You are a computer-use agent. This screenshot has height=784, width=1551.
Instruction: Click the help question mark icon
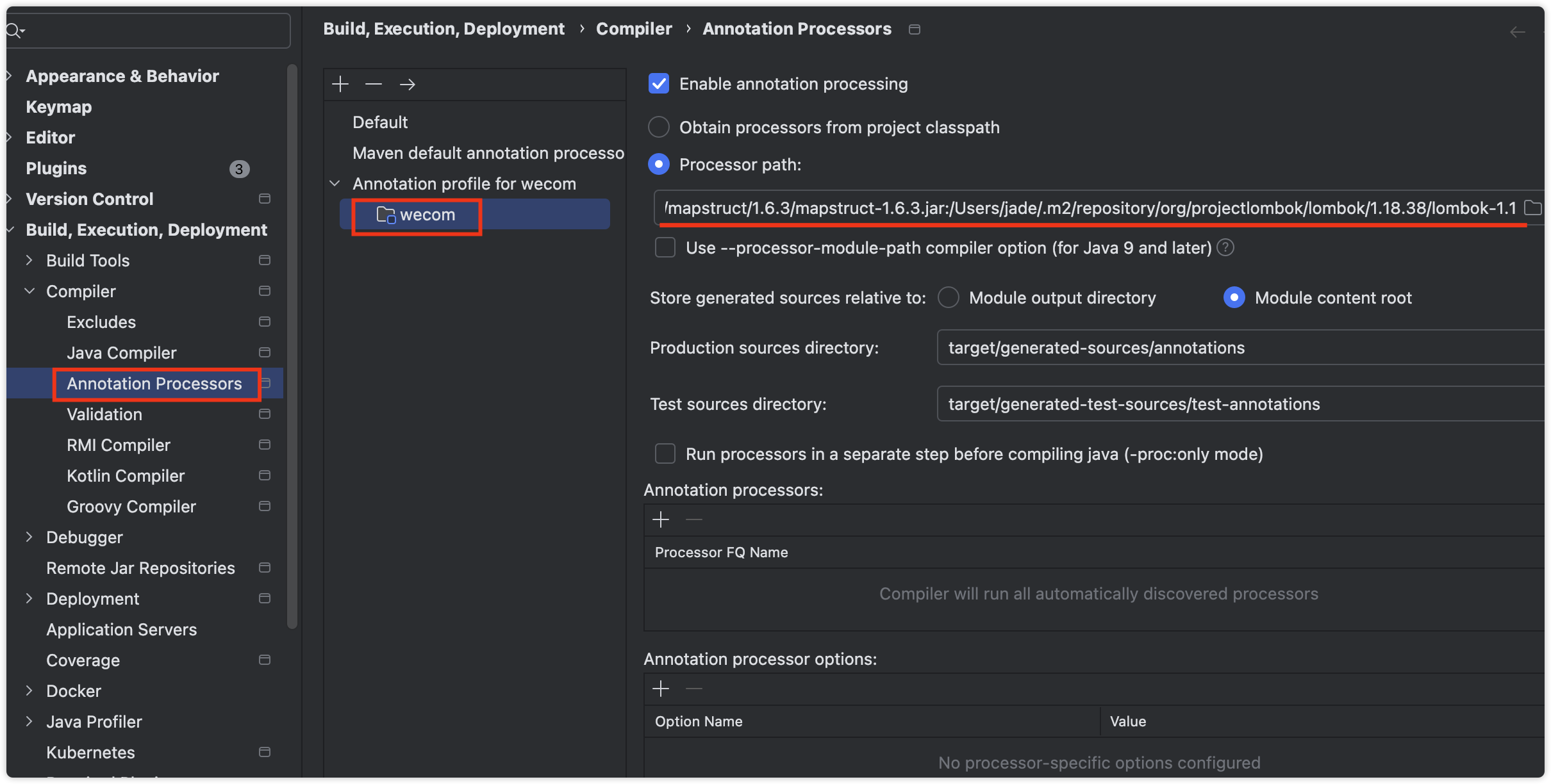[x=1225, y=247]
